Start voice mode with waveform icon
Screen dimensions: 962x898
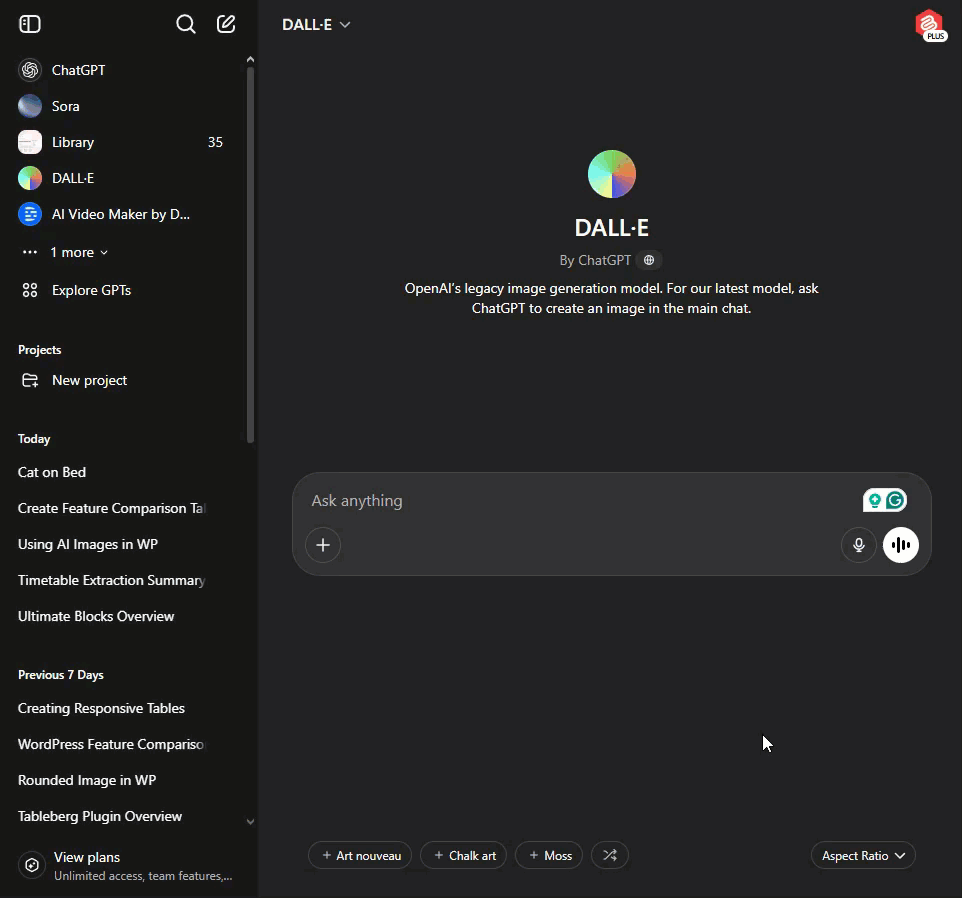point(900,545)
